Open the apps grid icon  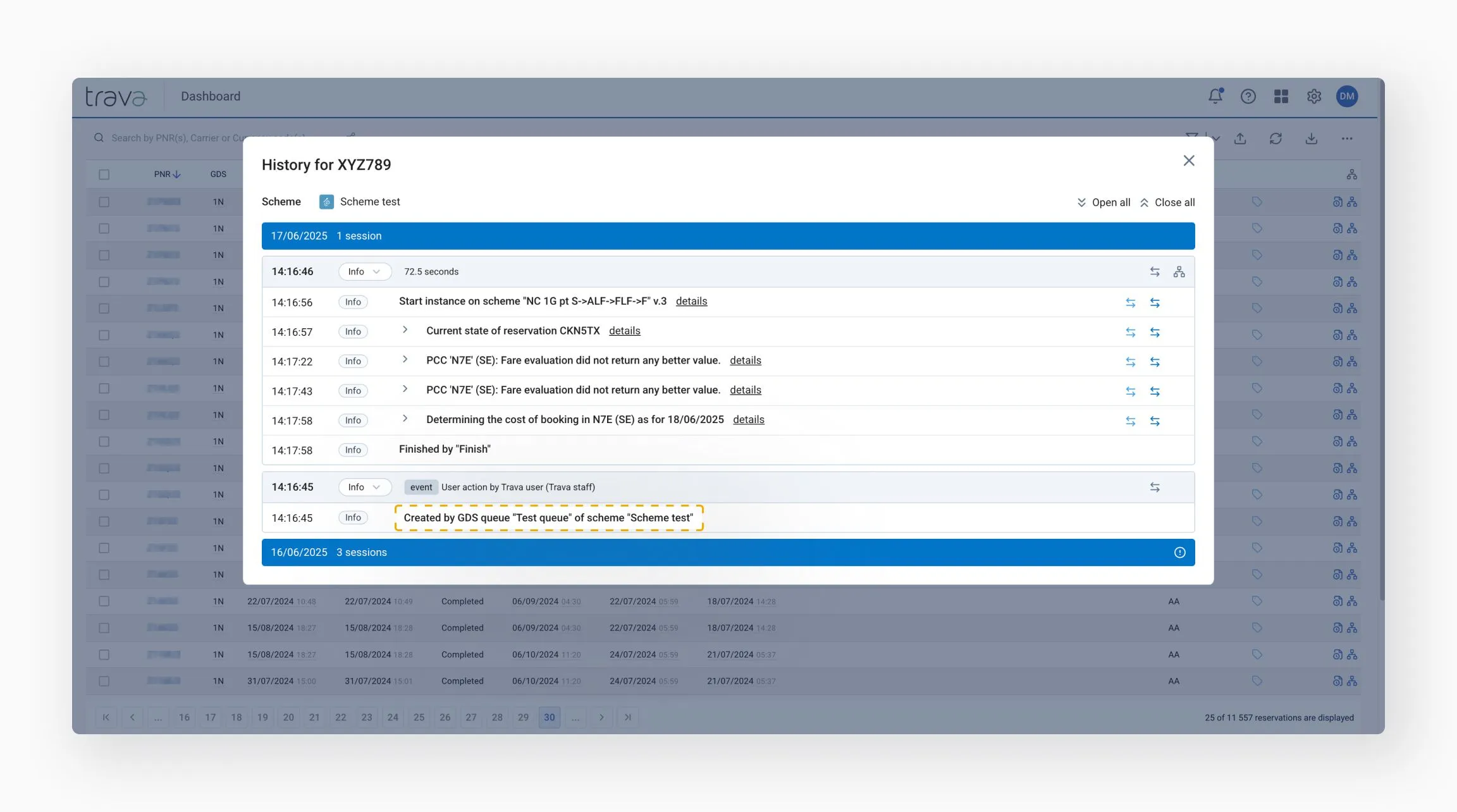coord(1281,96)
